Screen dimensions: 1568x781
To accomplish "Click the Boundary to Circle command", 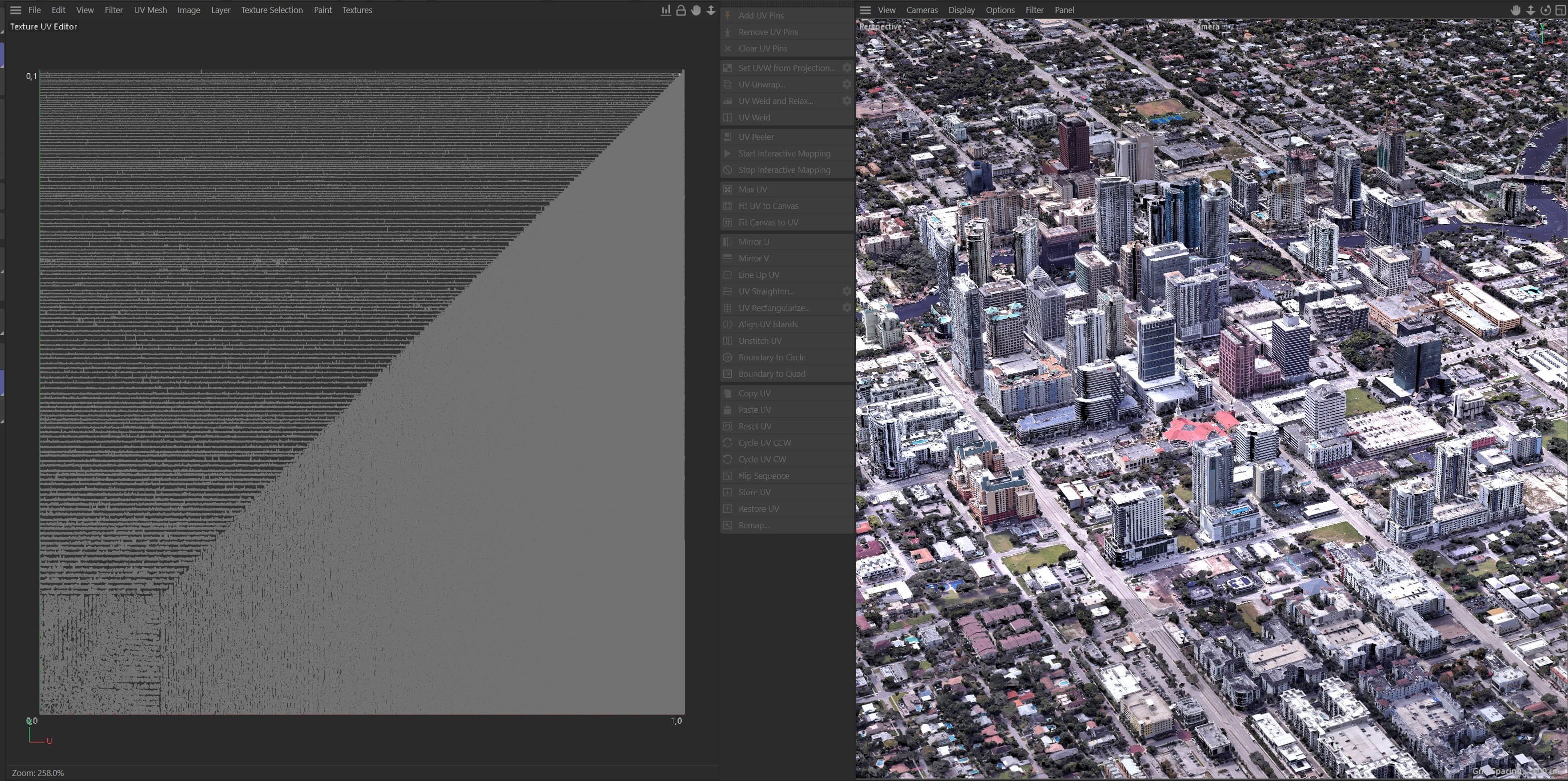I will click(786, 357).
